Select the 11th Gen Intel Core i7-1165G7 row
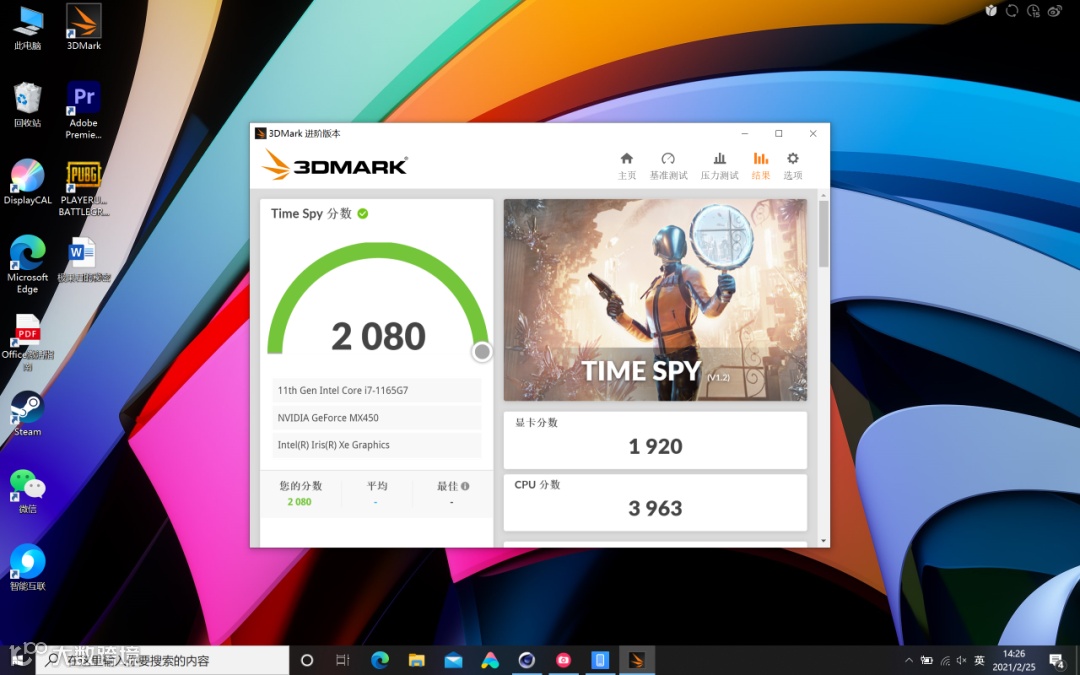Image resolution: width=1080 pixels, height=675 pixels. pos(377,390)
